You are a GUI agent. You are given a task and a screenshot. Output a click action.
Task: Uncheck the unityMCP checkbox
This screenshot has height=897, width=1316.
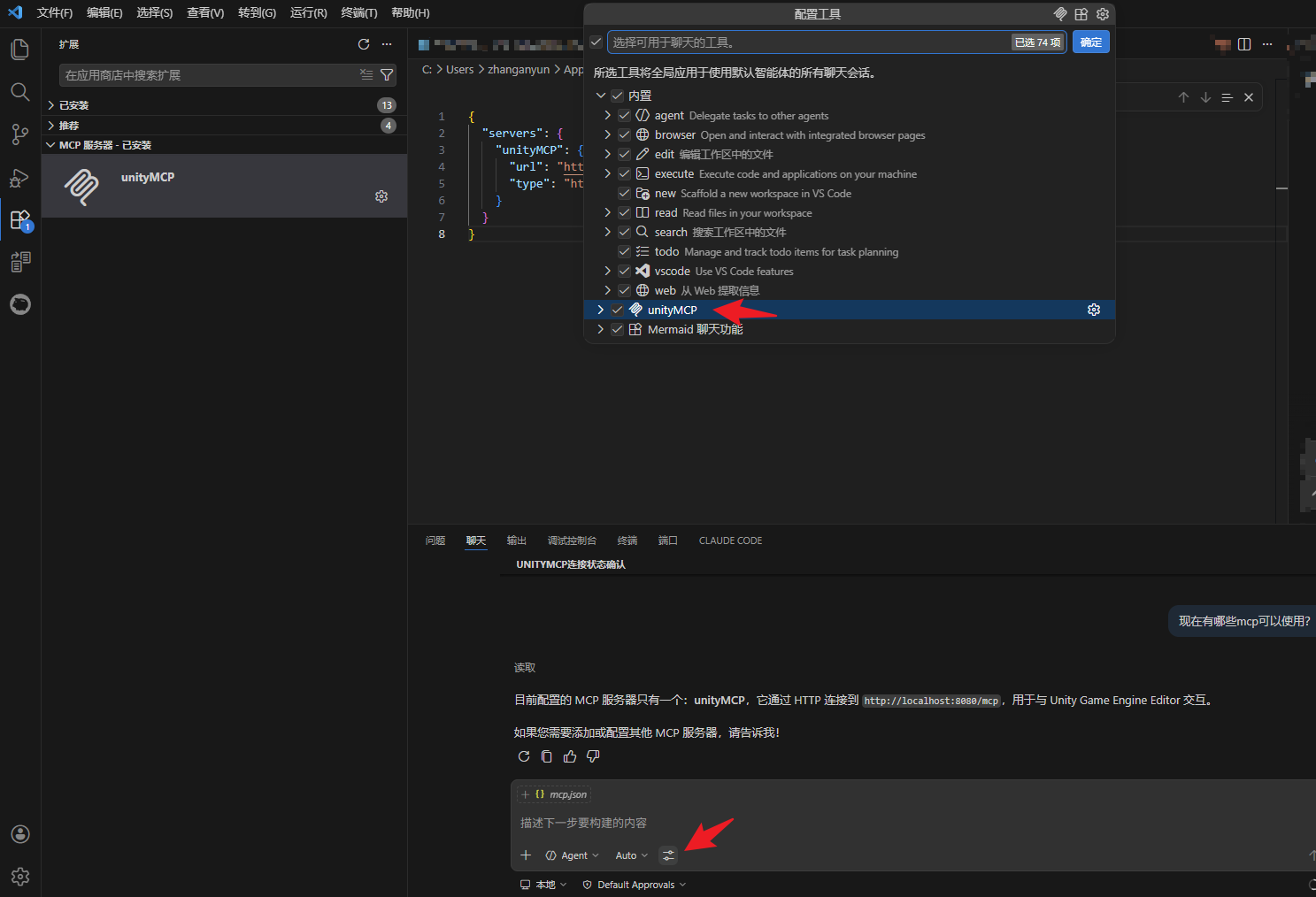pyautogui.click(x=618, y=310)
